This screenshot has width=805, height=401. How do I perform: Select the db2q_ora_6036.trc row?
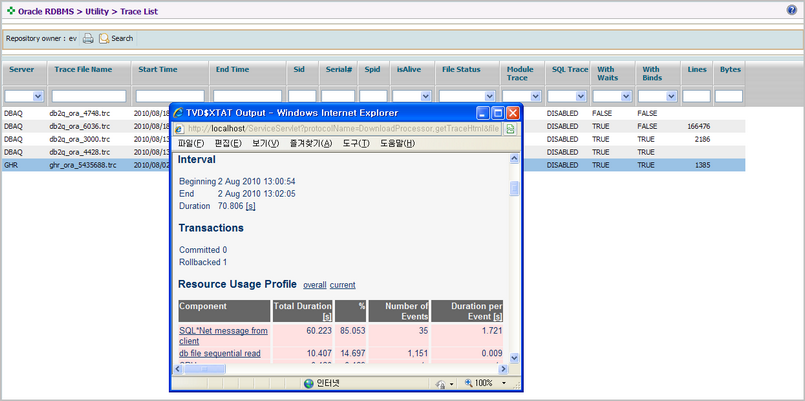pyautogui.click(x=373, y=126)
